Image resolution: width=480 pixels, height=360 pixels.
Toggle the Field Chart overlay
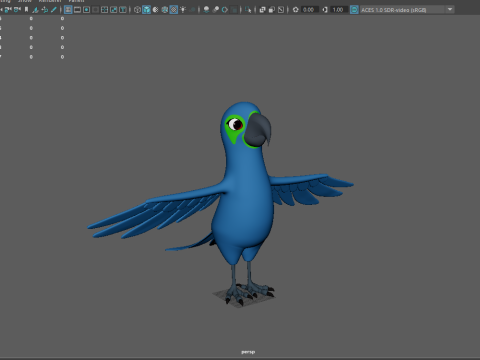click(104, 10)
